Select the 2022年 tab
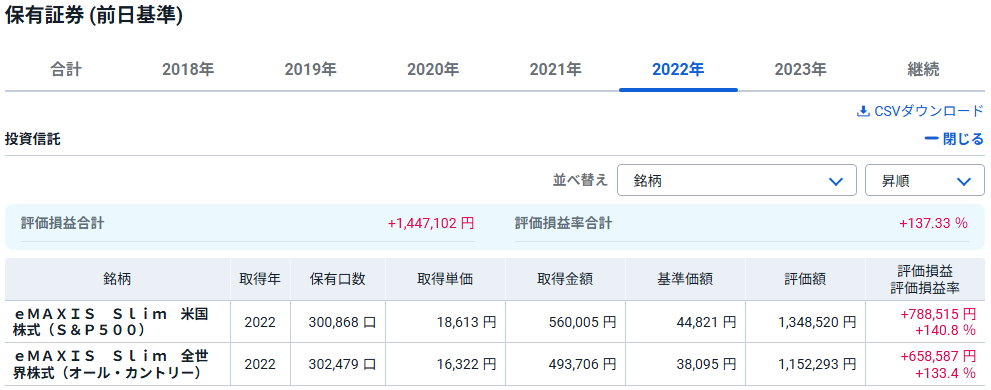Image resolution: width=991 pixels, height=390 pixels. 678,70
